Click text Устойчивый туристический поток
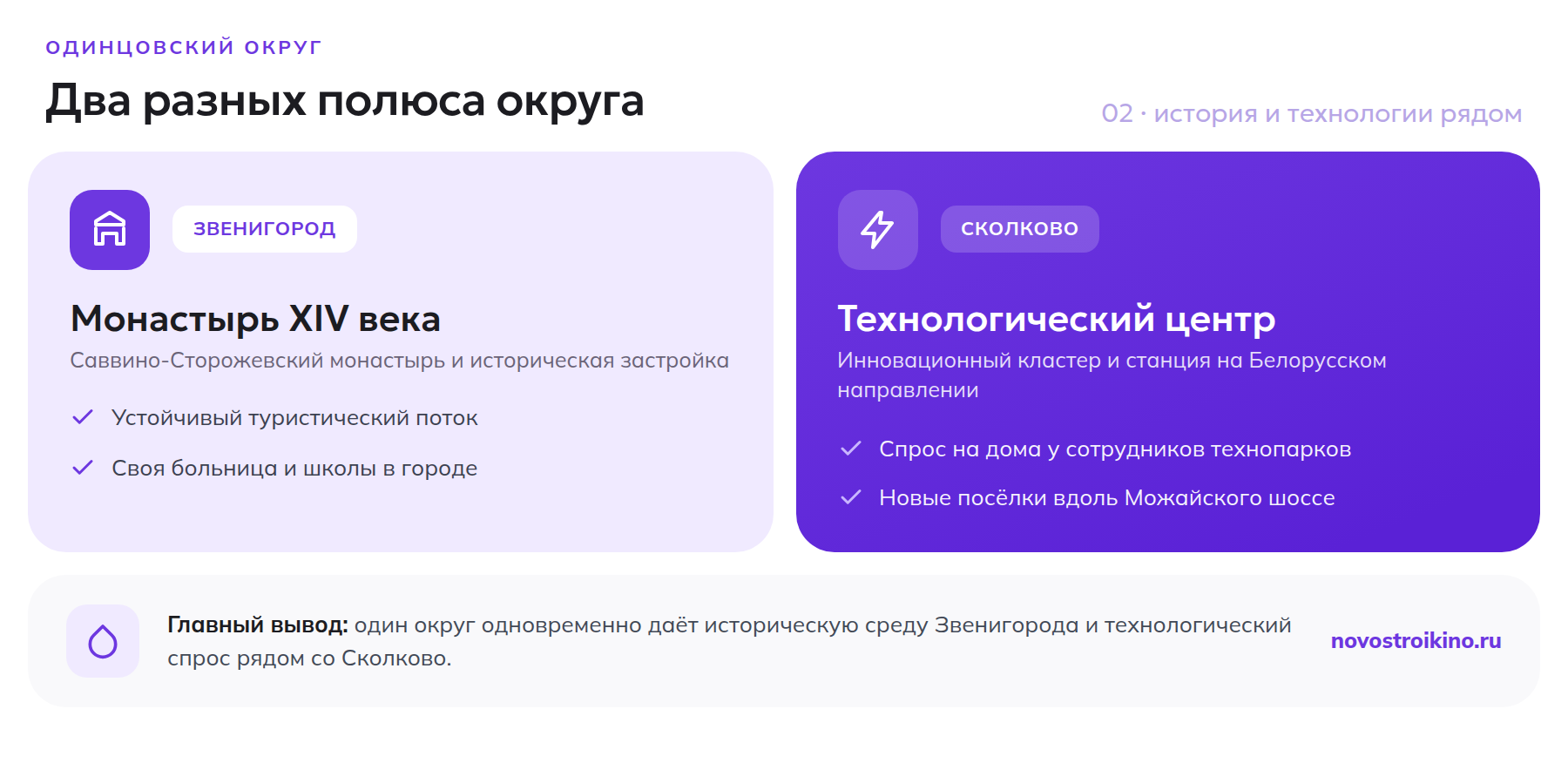 pyautogui.click(x=294, y=418)
